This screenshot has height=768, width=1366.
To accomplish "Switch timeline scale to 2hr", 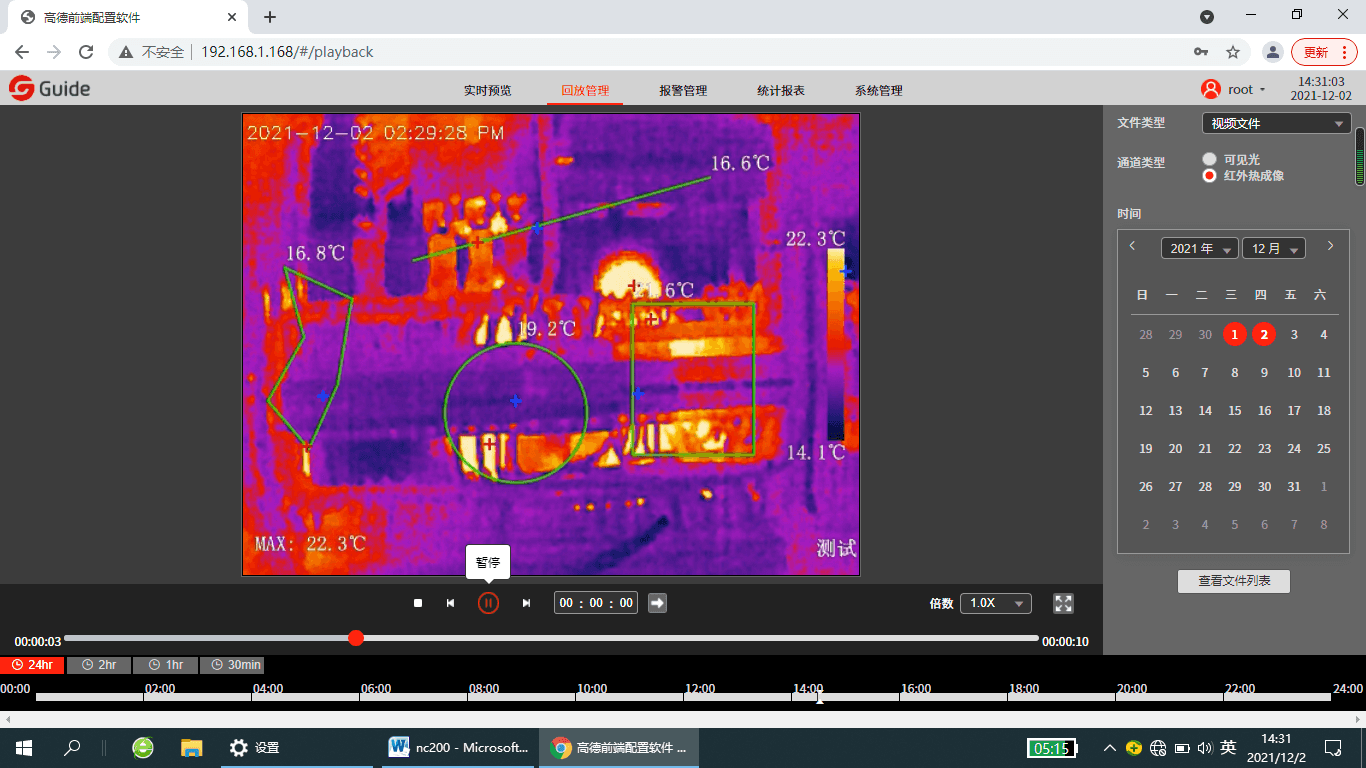I will 99,665.
